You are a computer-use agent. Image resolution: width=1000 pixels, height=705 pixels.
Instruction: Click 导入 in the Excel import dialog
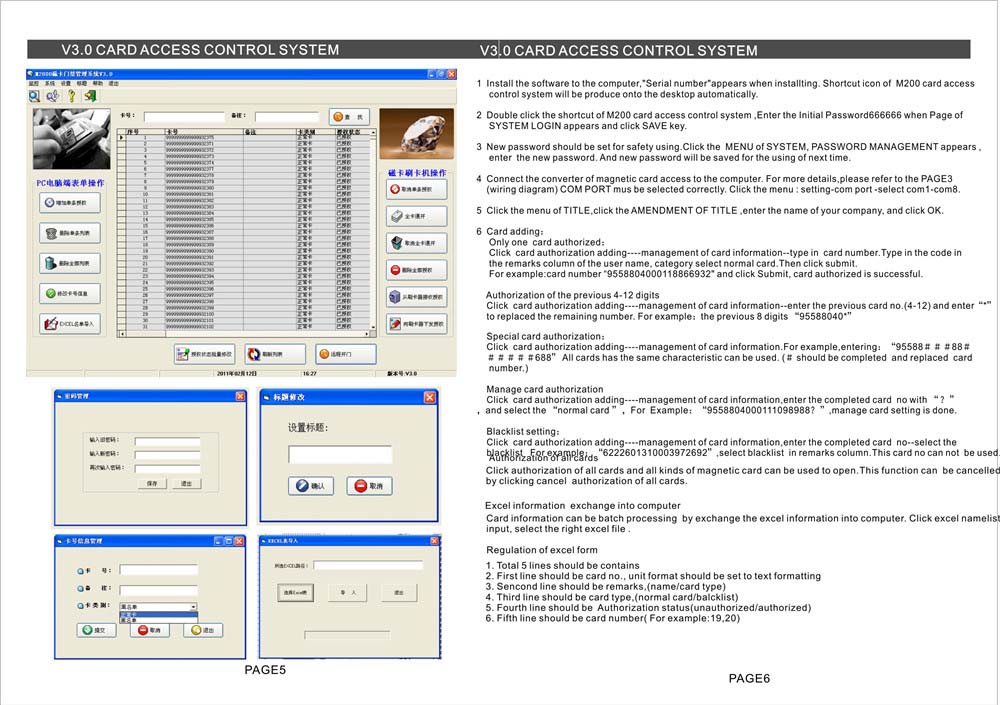tap(348, 593)
